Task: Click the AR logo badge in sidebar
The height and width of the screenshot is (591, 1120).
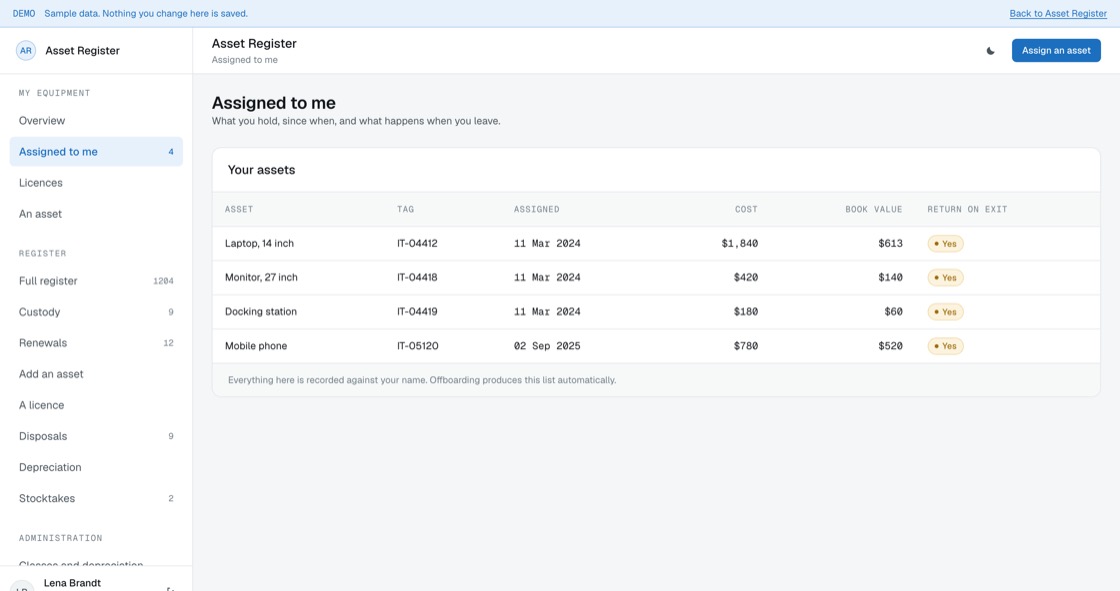Action: [x=26, y=51]
